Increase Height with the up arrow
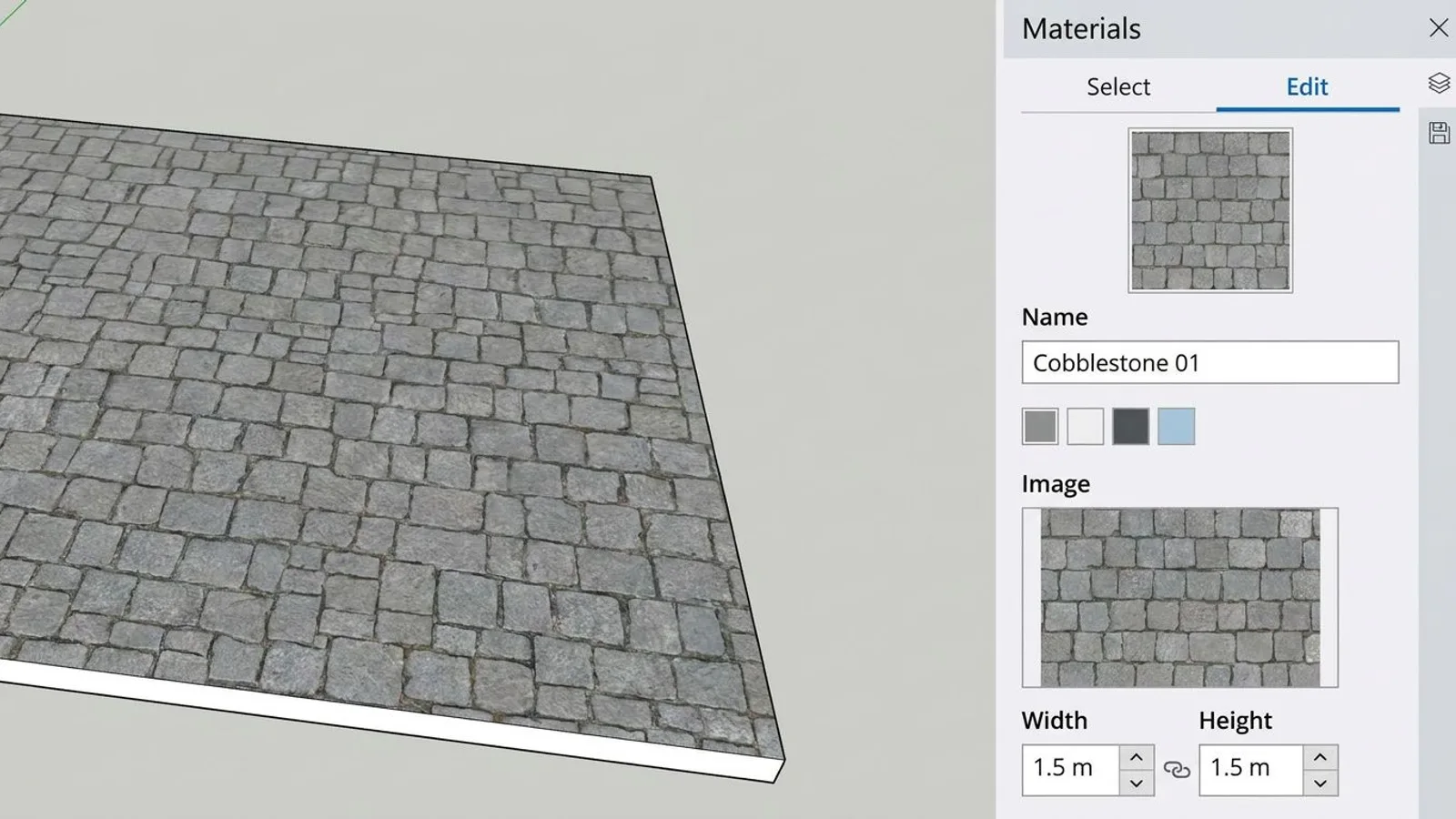 pos(1320,757)
